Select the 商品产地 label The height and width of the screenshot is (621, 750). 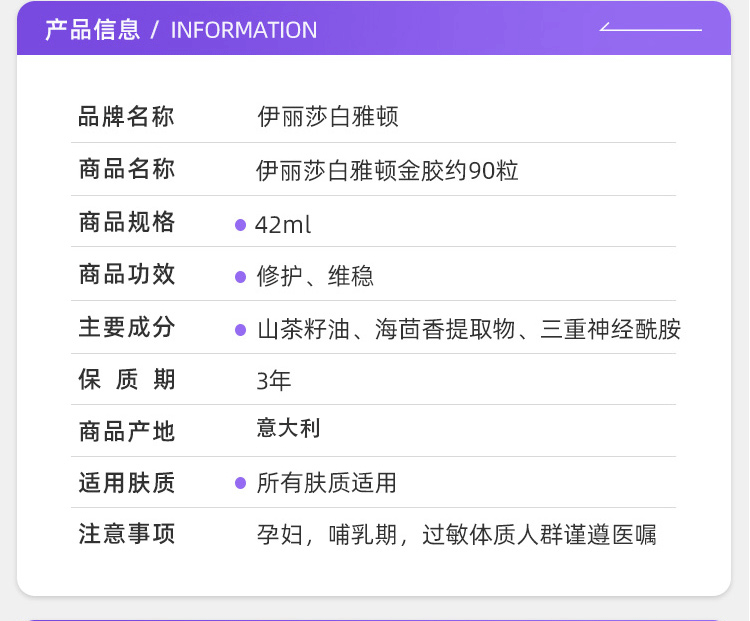[x=126, y=432]
